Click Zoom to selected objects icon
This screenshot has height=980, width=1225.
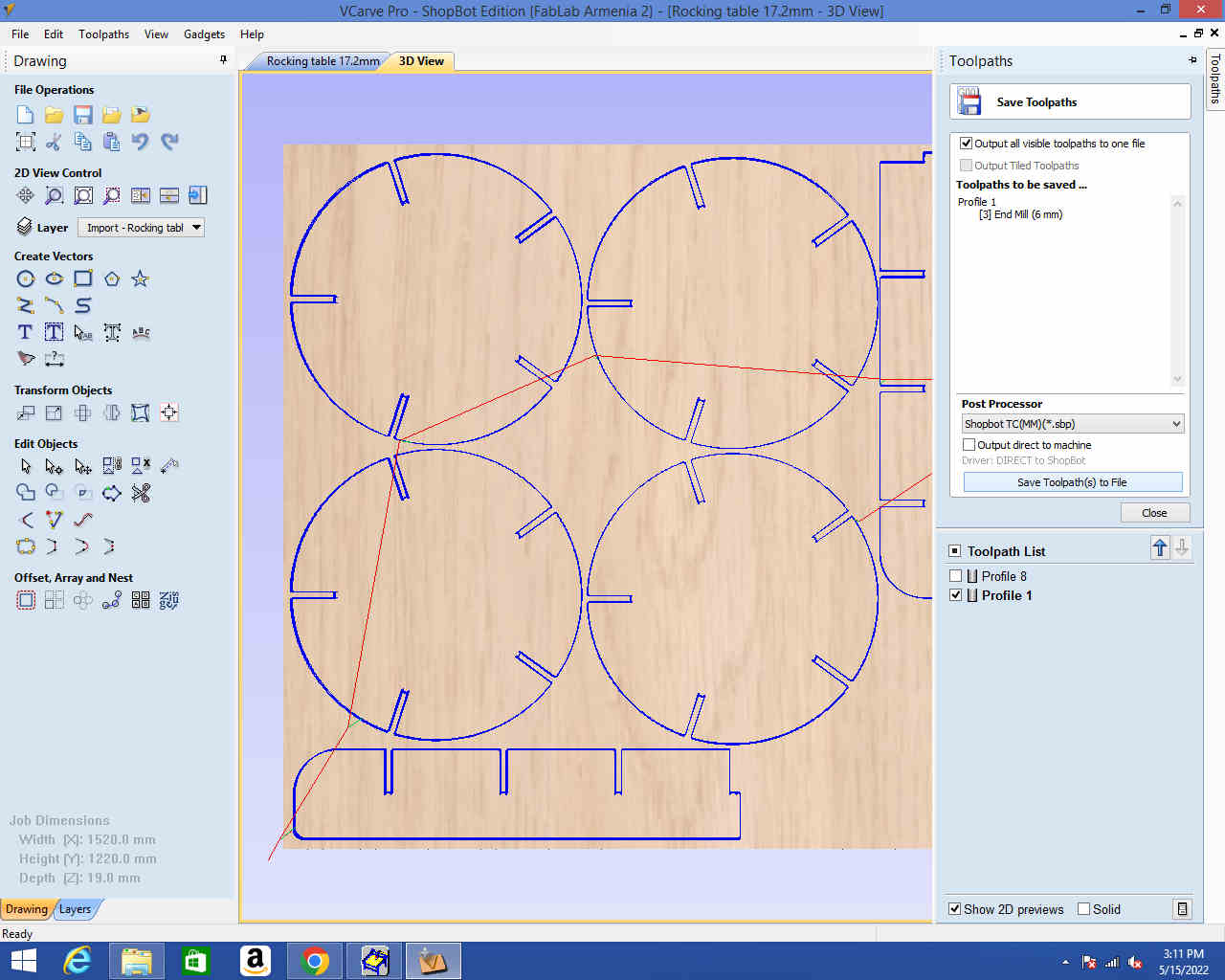point(112,195)
